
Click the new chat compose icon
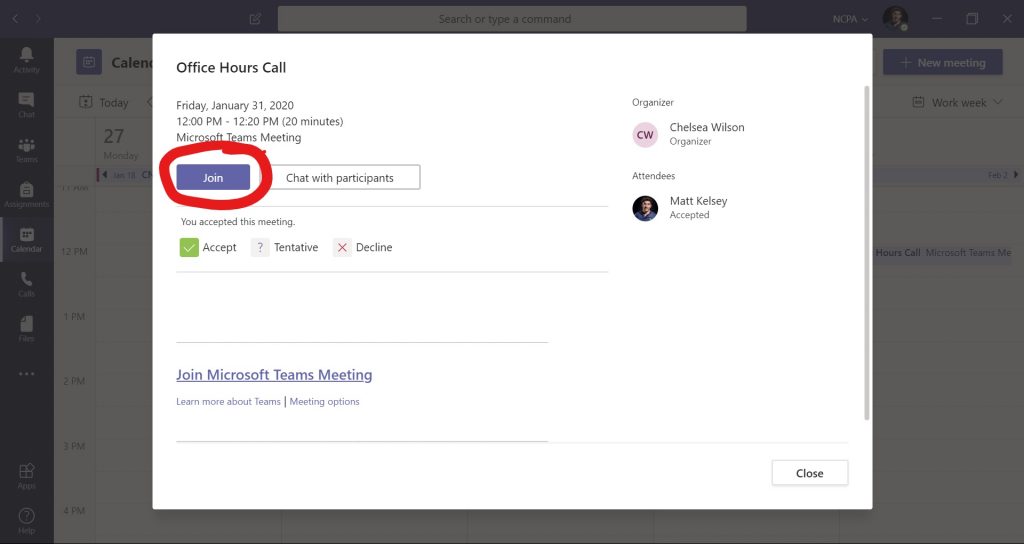[x=255, y=19]
